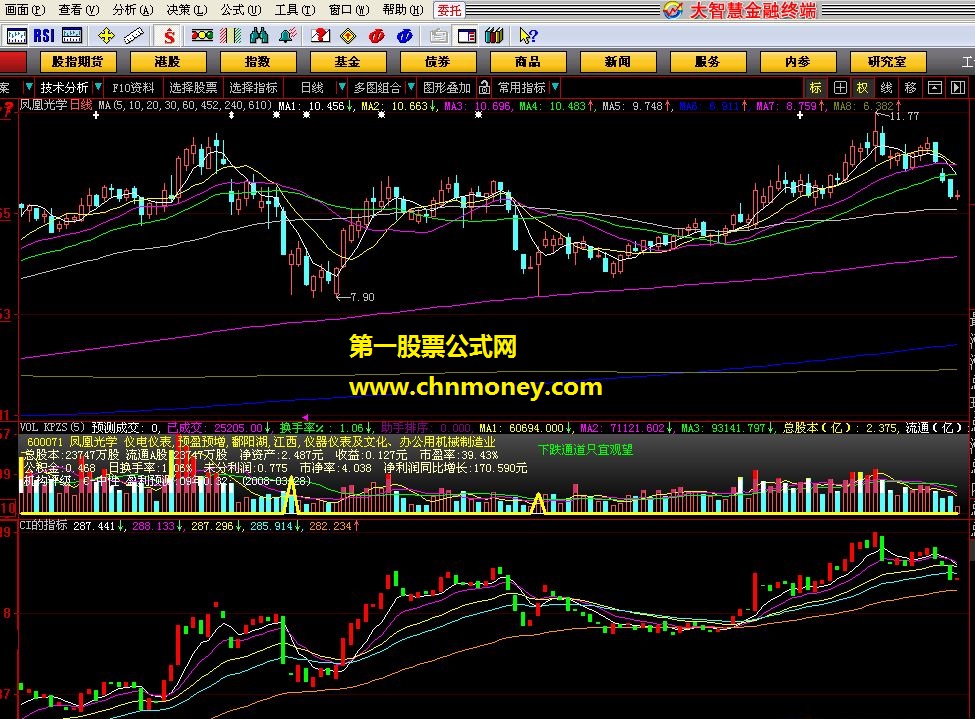Image resolution: width=975 pixels, height=719 pixels.
Task: Open the 公式(U) menu
Action: click(x=241, y=10)
